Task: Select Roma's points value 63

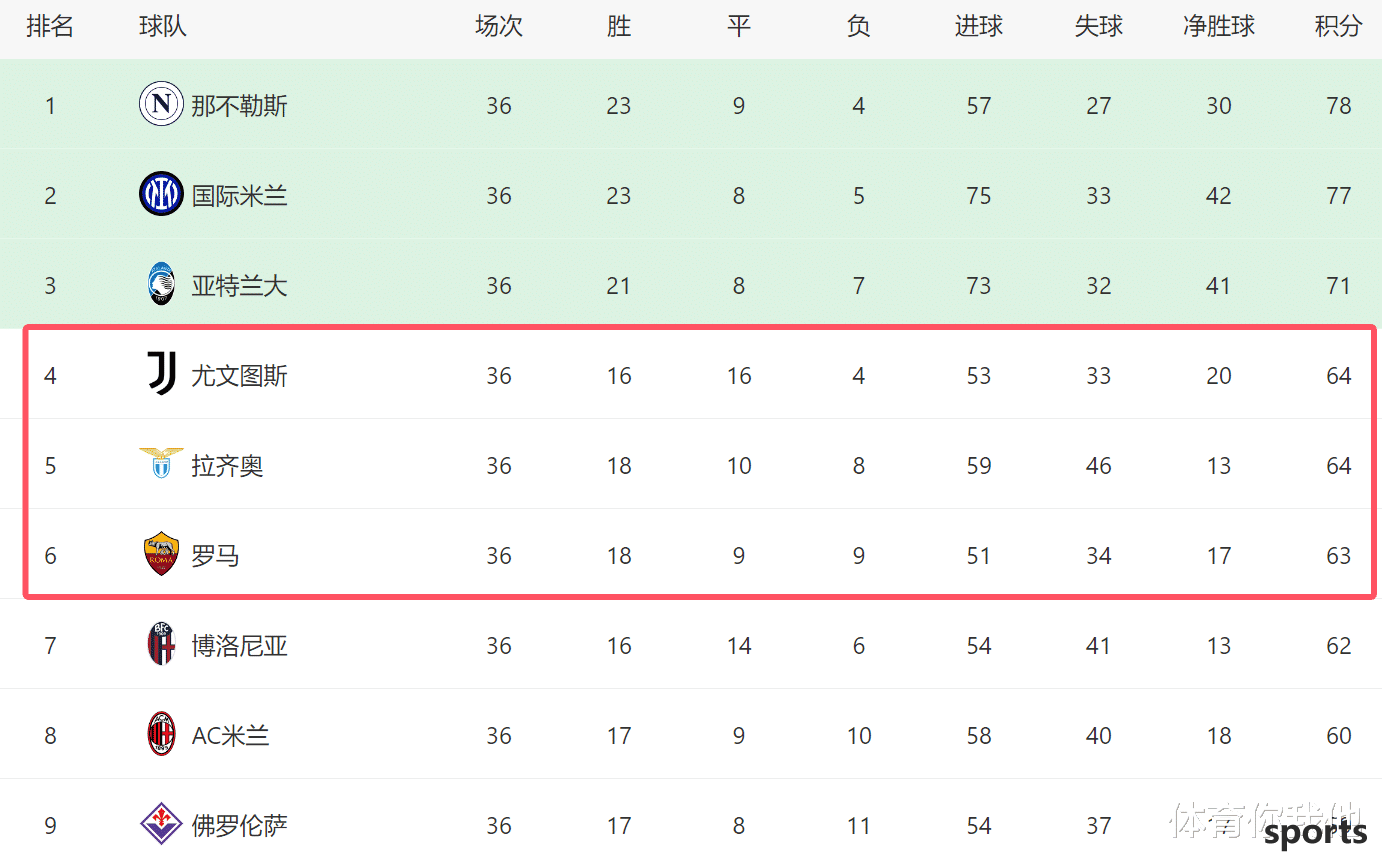Action: pos(1338,556)
